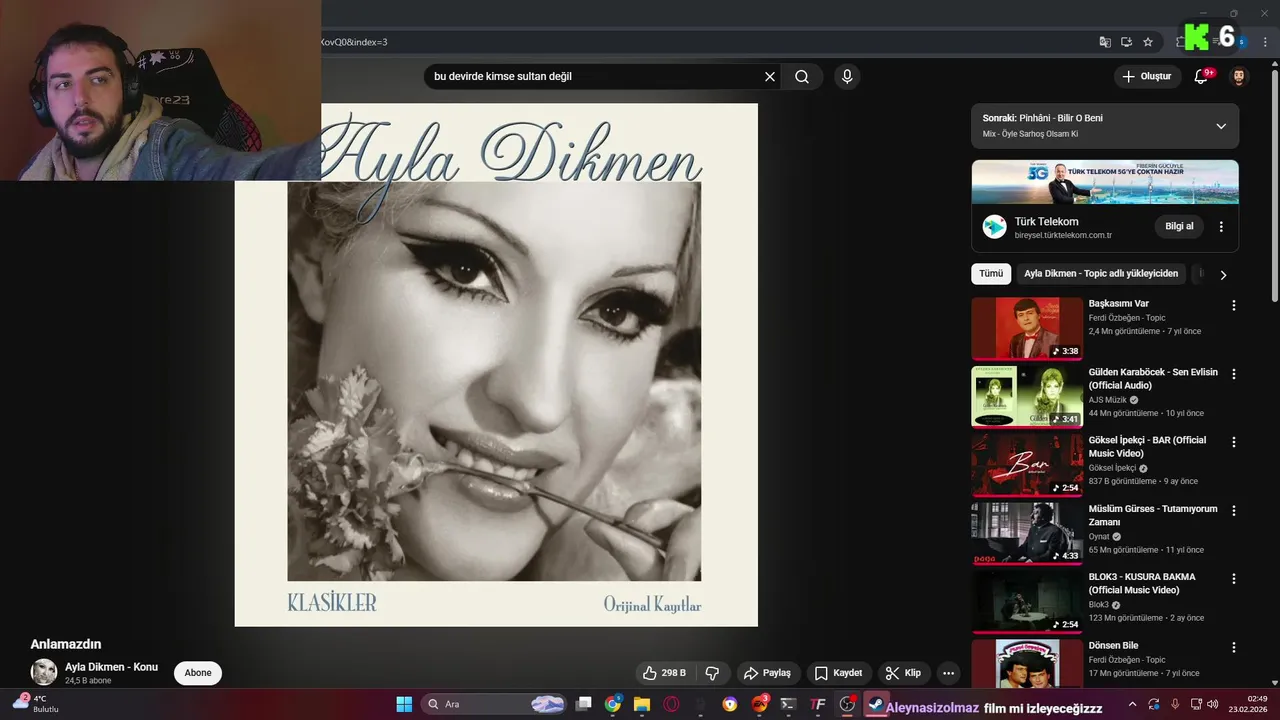
Task: Click the Oluştur create button
Action: tap(1146, 76)
